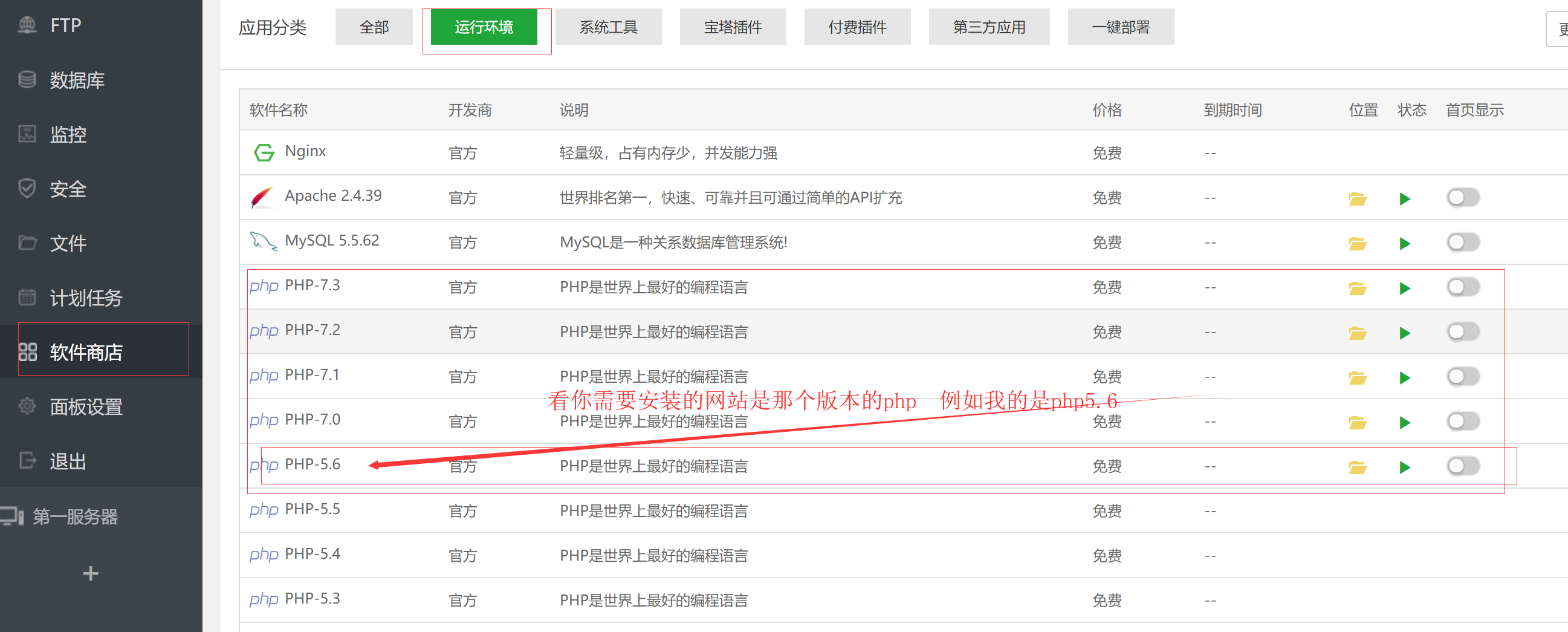This screenshot has height=632, width=1568.
Task: Click the panel settings gear icon
Action: (27, 406)
